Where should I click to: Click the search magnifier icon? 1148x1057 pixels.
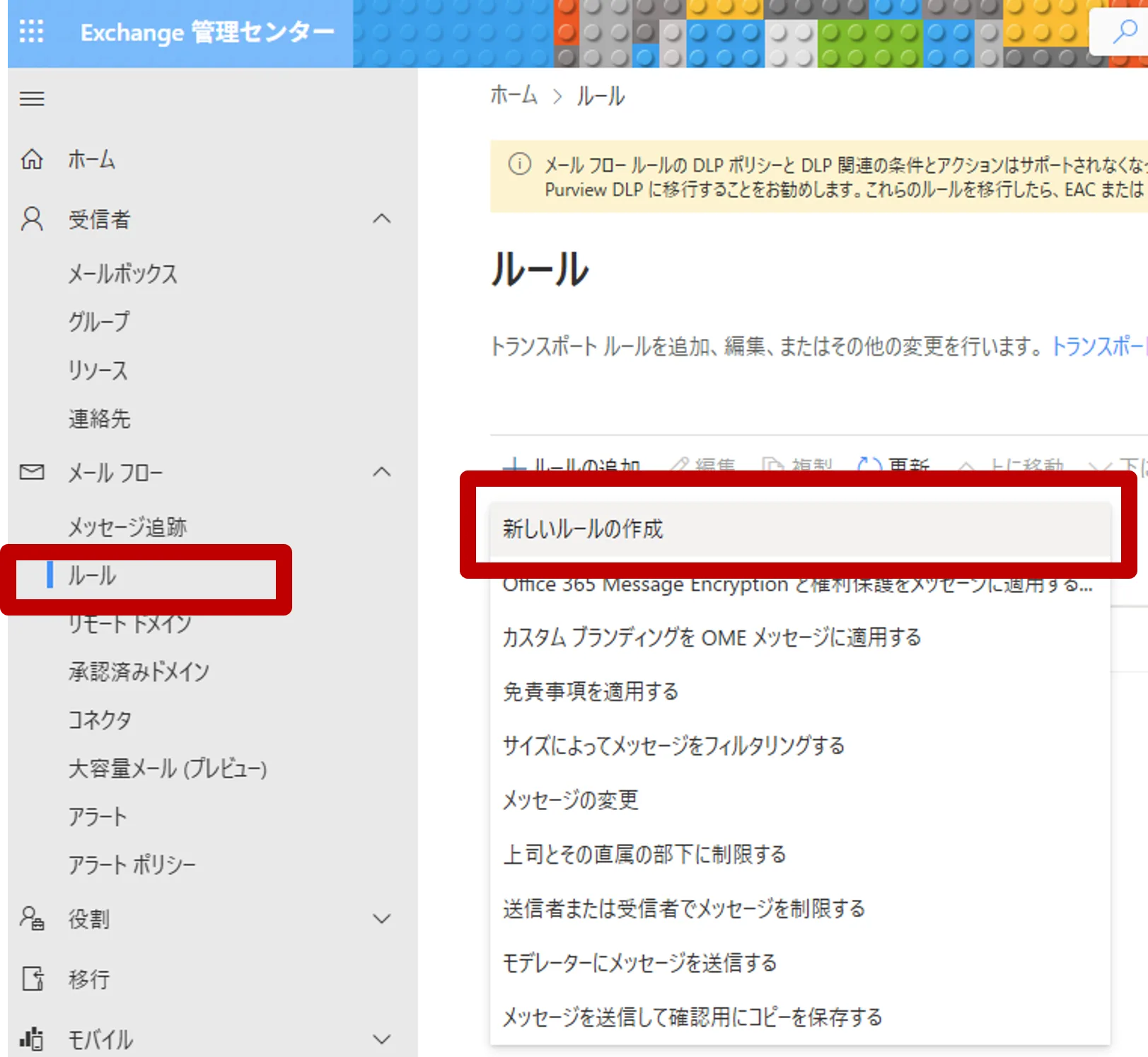pyautogui.click(x=1123, y=32)
